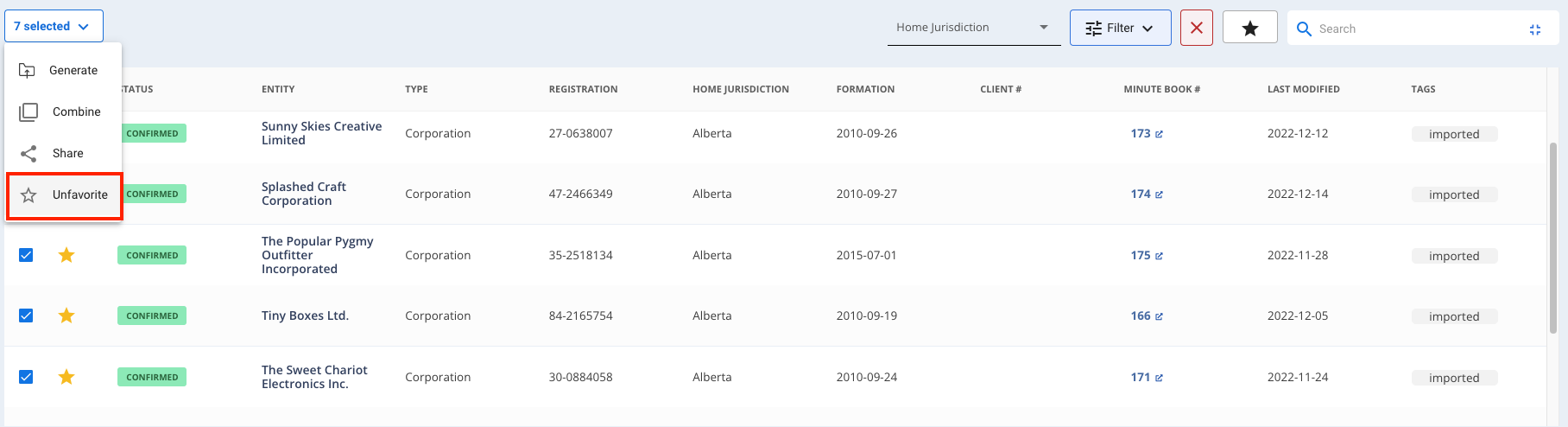Open minute book 171 link
This screenshot has height=427, width=1568.
click(x=1147, y=378)
